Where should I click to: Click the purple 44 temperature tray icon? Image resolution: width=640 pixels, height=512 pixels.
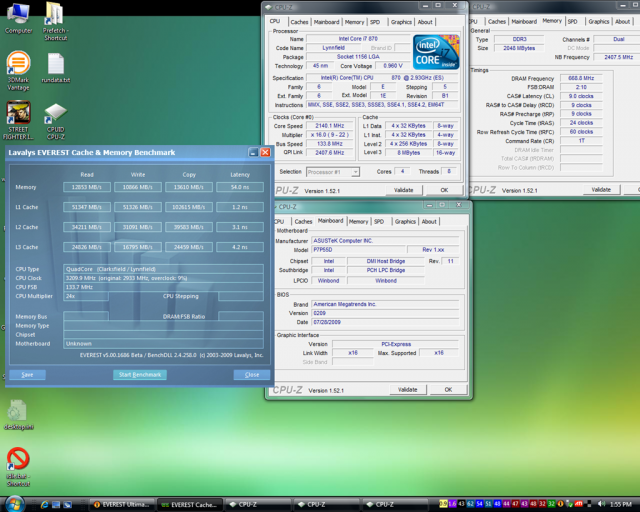[x=506, y=504]
